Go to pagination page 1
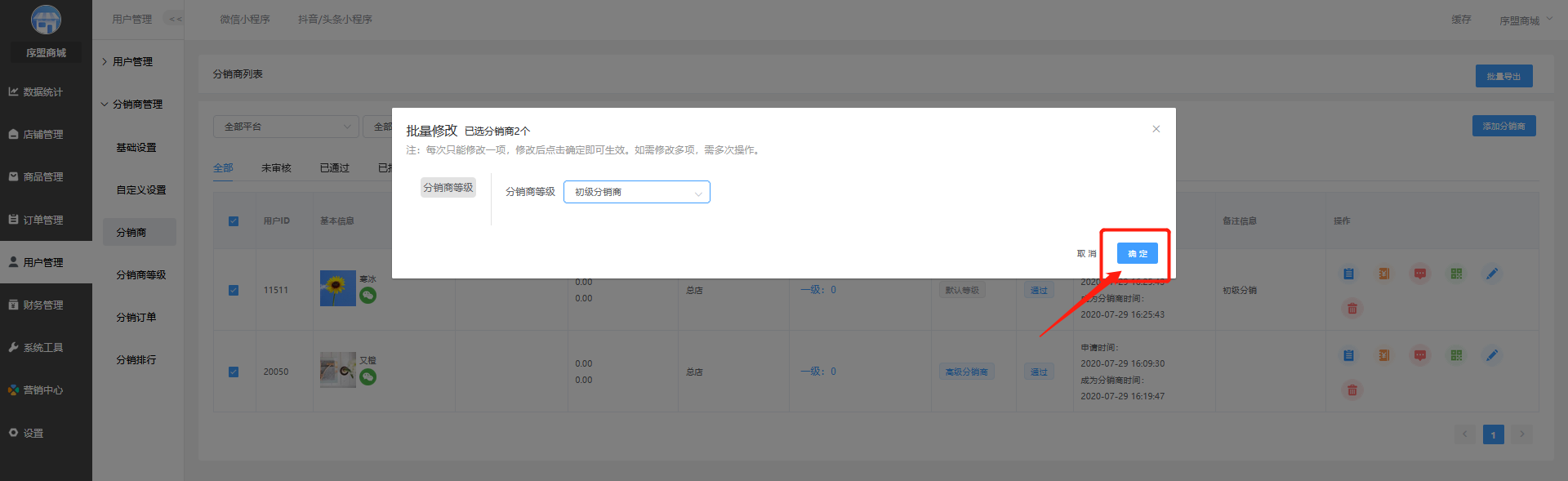1568x481 pixels. (x=1494, y=434)
